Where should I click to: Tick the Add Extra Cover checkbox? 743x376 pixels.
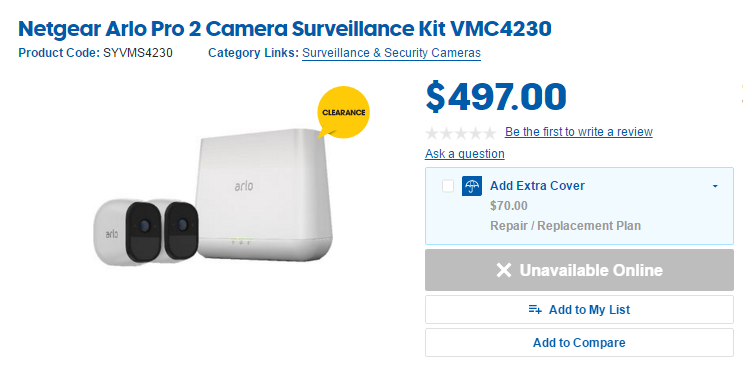point(448,186)
